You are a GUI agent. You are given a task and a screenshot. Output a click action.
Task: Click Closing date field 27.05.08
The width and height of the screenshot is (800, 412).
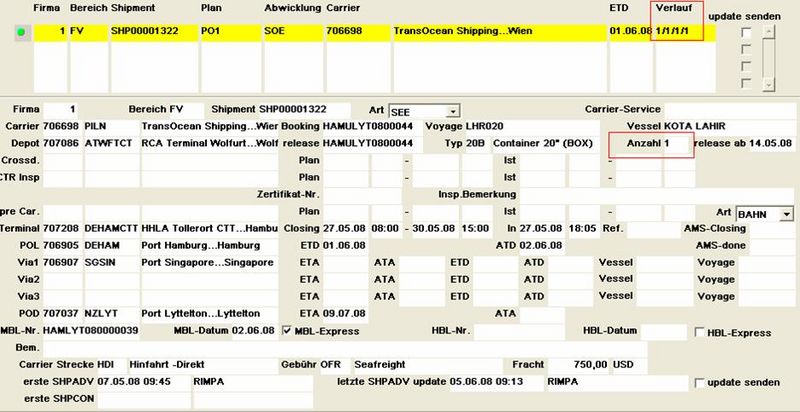point(345,228)
